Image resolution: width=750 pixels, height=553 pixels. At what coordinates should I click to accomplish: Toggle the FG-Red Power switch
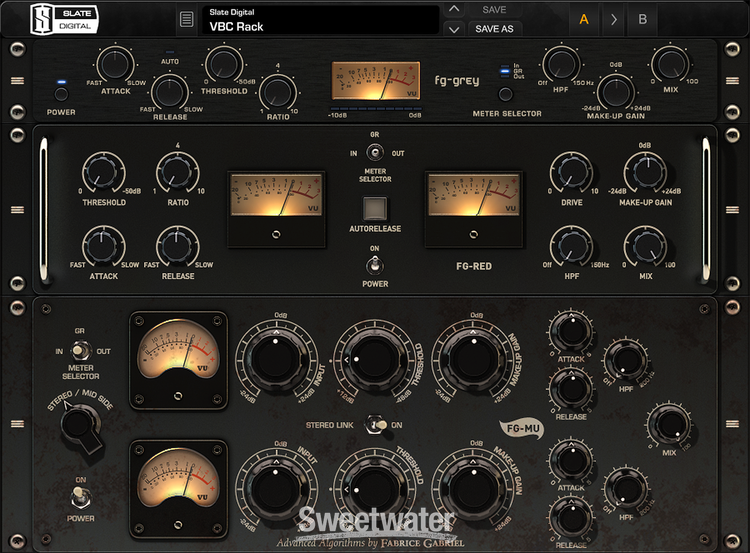375,264
